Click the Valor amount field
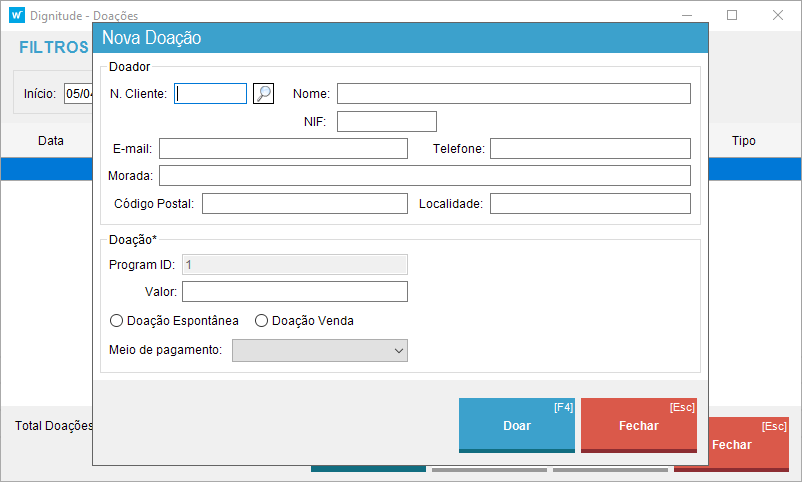Image resolution: width=802 pixels, height=482 pixels. 294,292
